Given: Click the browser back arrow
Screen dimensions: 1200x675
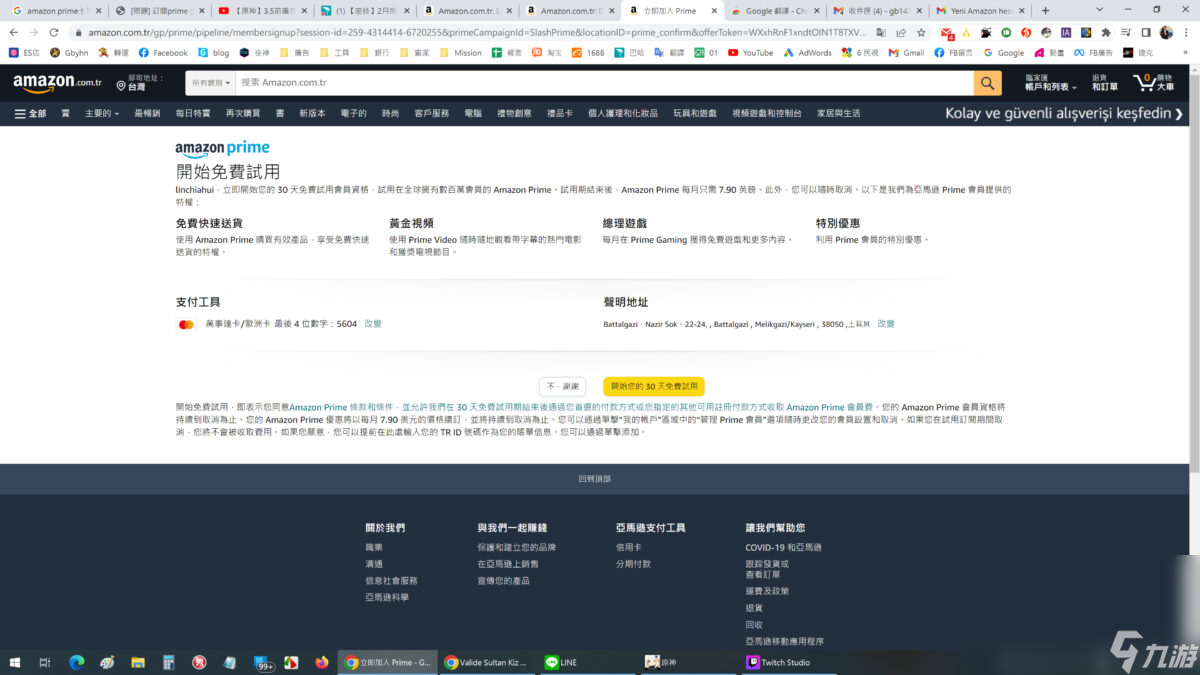Looking at the screenshot, I should click(14, 32).
